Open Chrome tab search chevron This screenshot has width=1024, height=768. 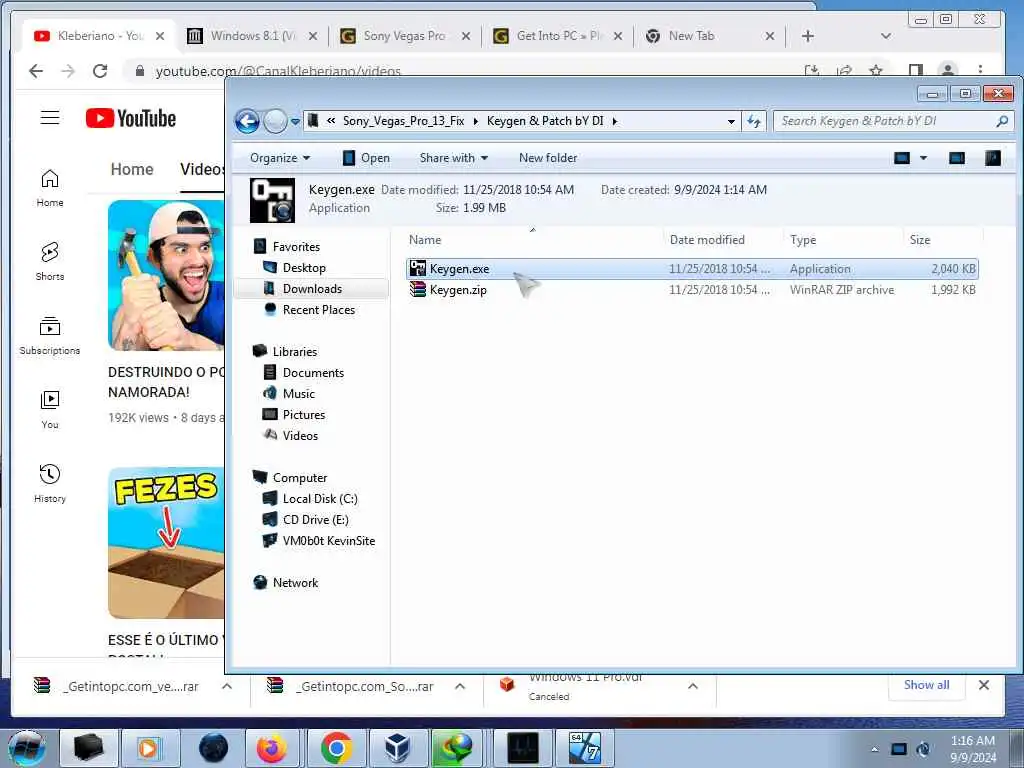click(x=886, y=36)
